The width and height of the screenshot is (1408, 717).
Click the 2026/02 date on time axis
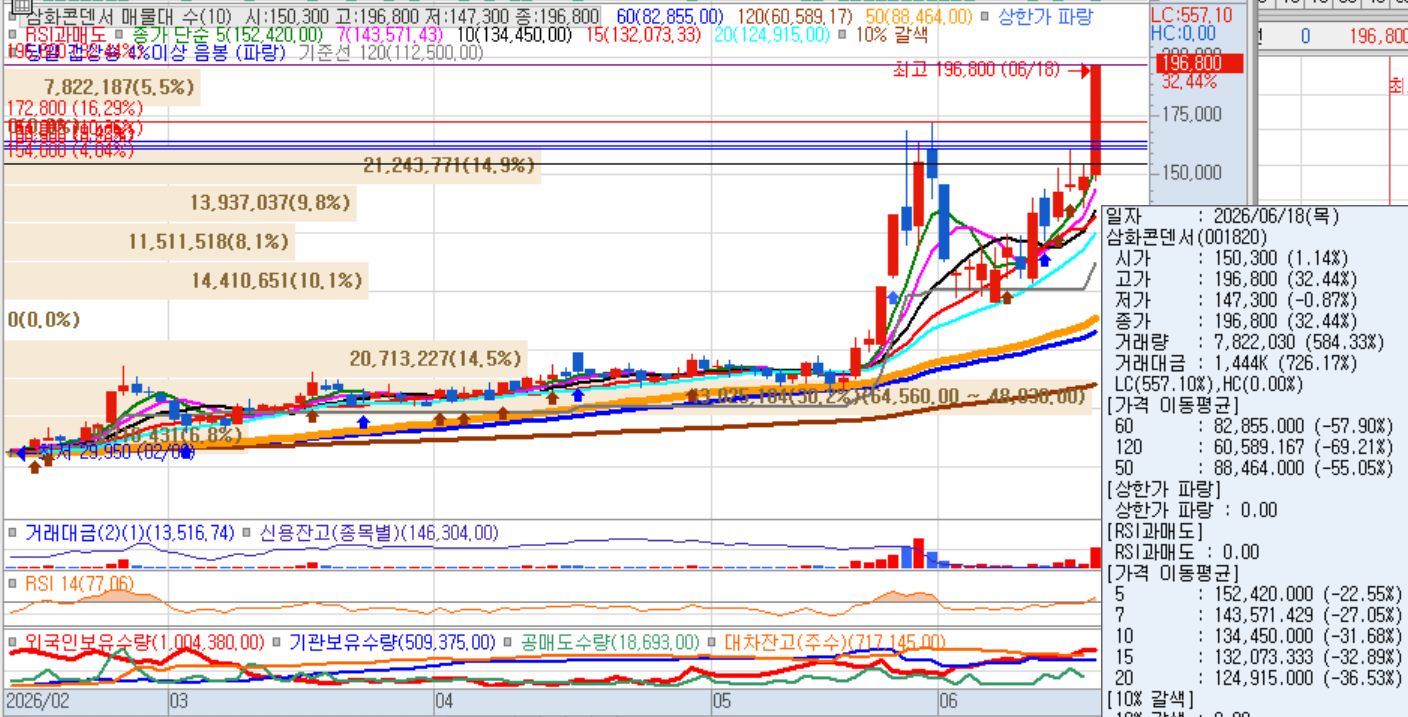pyautogui.click(x=38, y=702)
